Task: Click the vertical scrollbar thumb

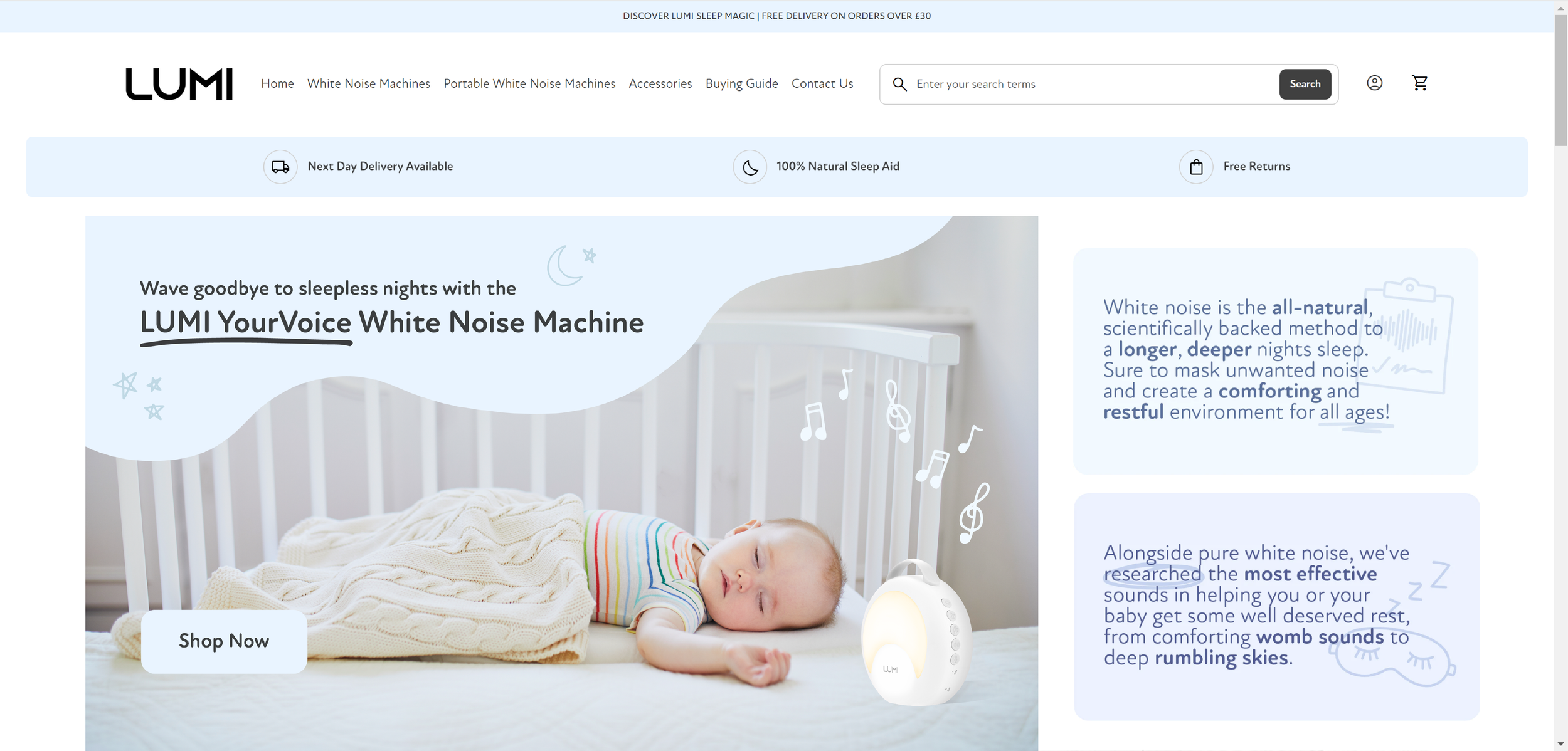Action: point(1561,80)
